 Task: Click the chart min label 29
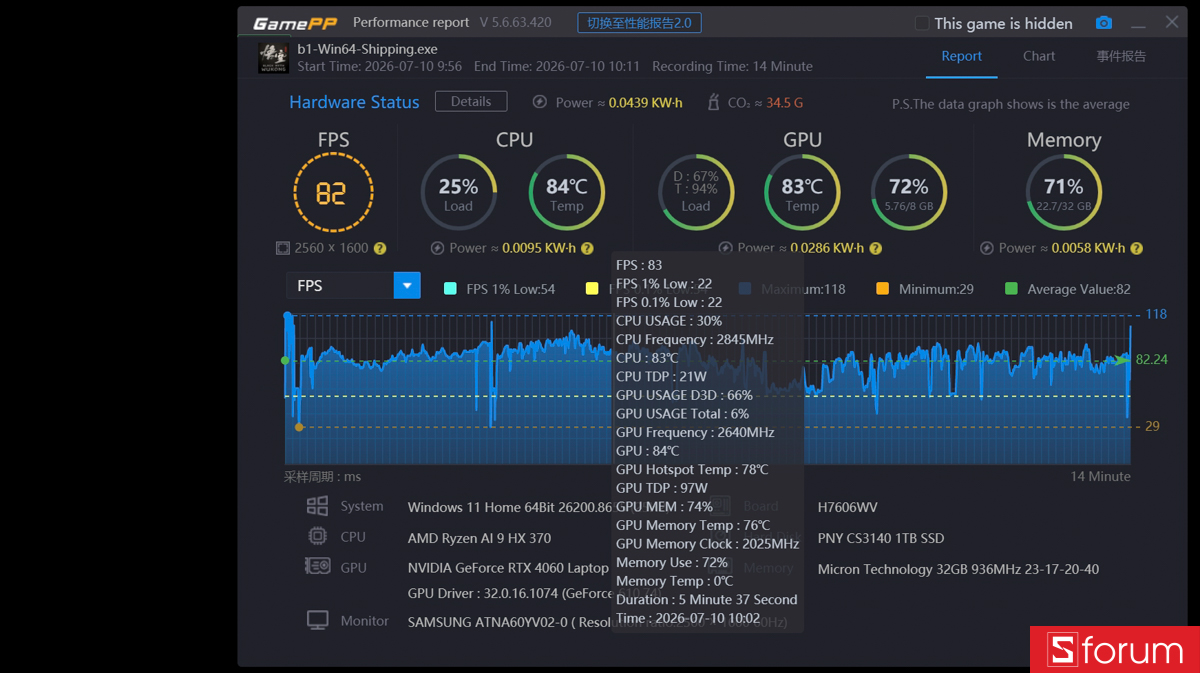(x=1152, y=426)
